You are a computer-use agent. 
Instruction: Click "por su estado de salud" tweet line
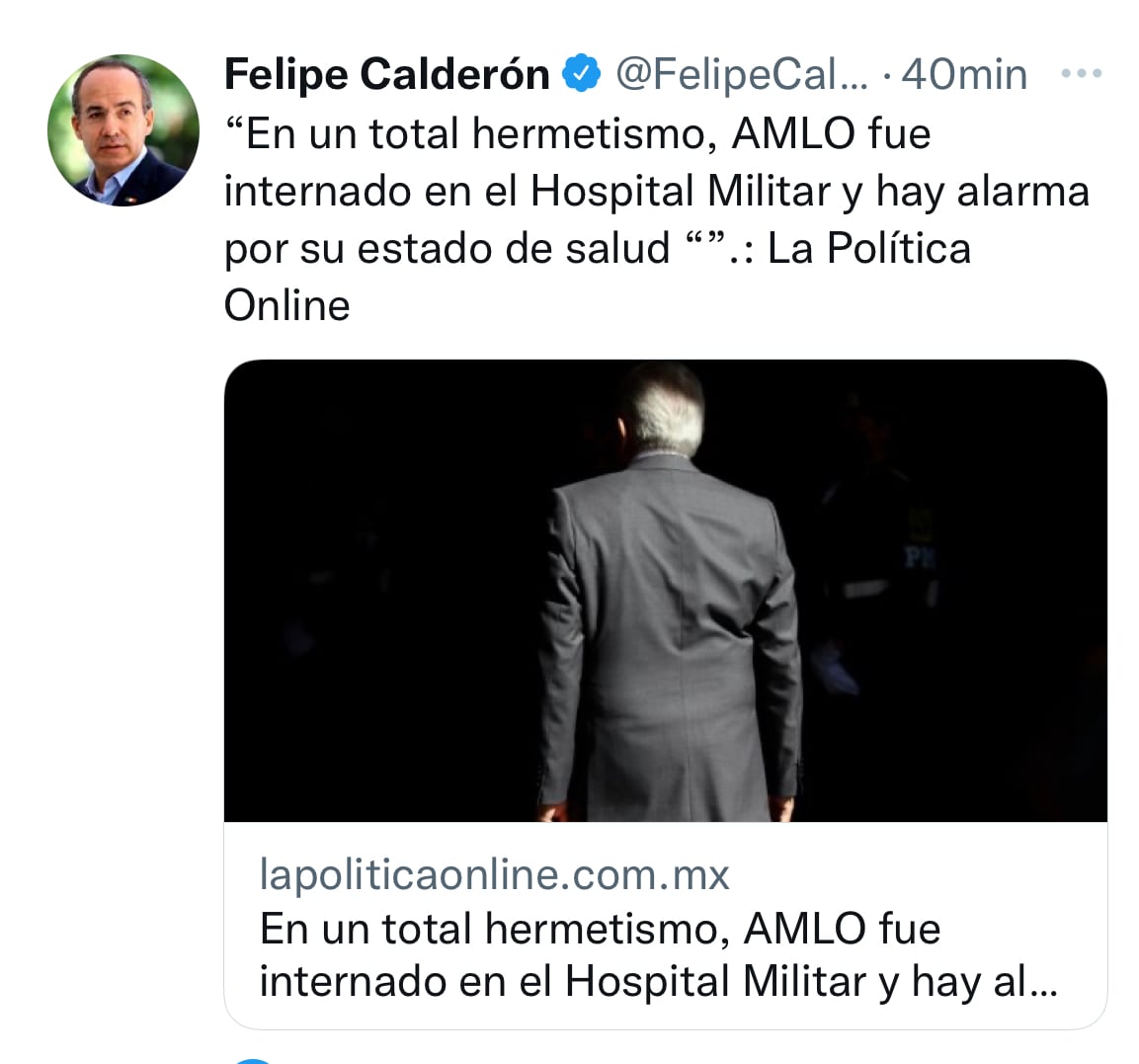pos(447,249)
